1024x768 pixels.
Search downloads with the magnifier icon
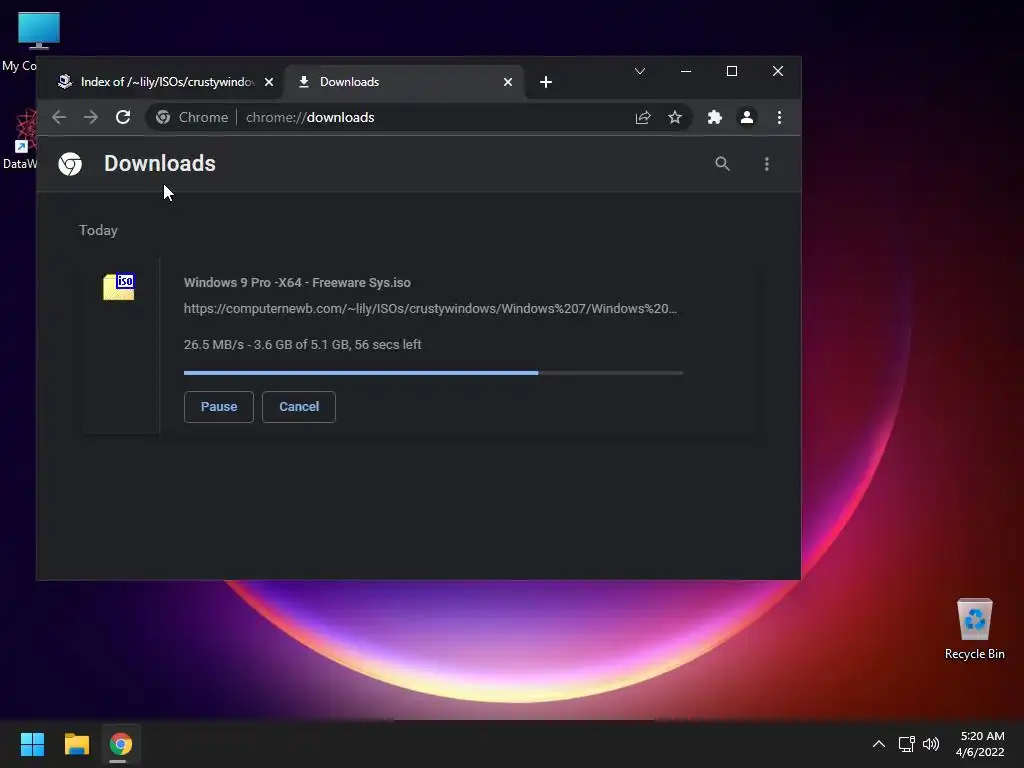722,164
